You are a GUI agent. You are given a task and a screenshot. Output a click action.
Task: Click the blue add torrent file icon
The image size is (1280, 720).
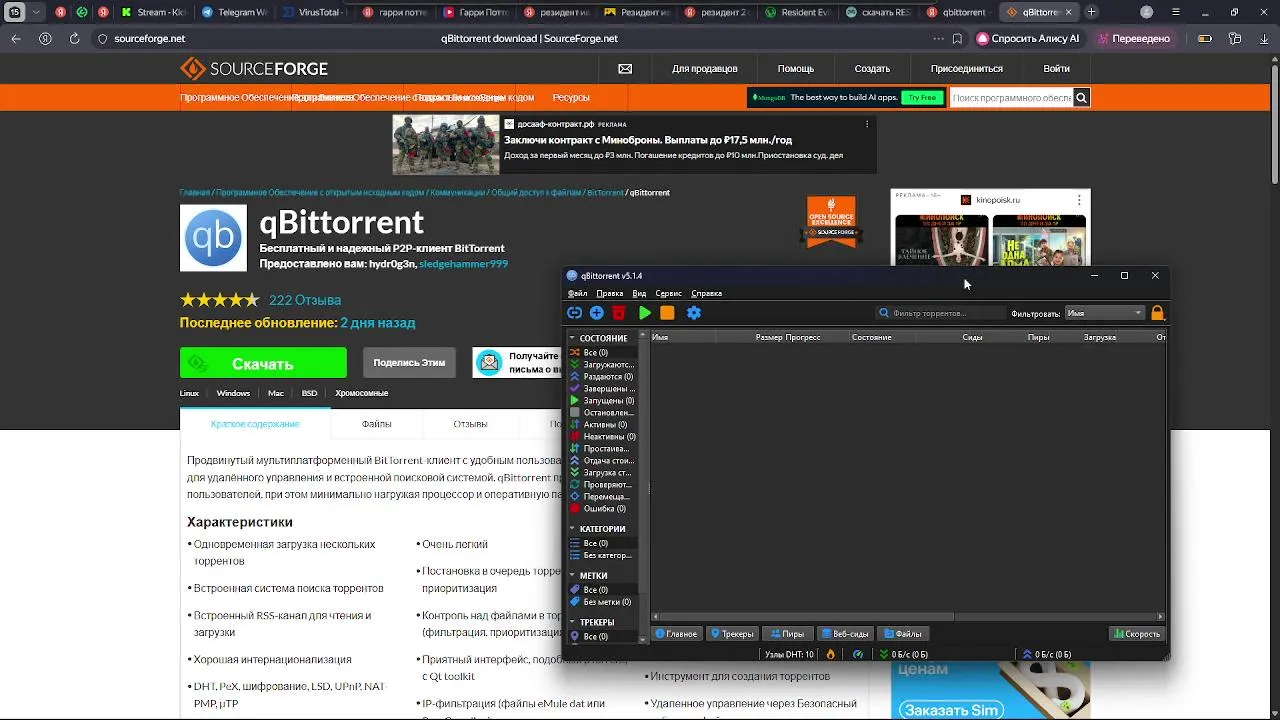(x=596, y=313)
